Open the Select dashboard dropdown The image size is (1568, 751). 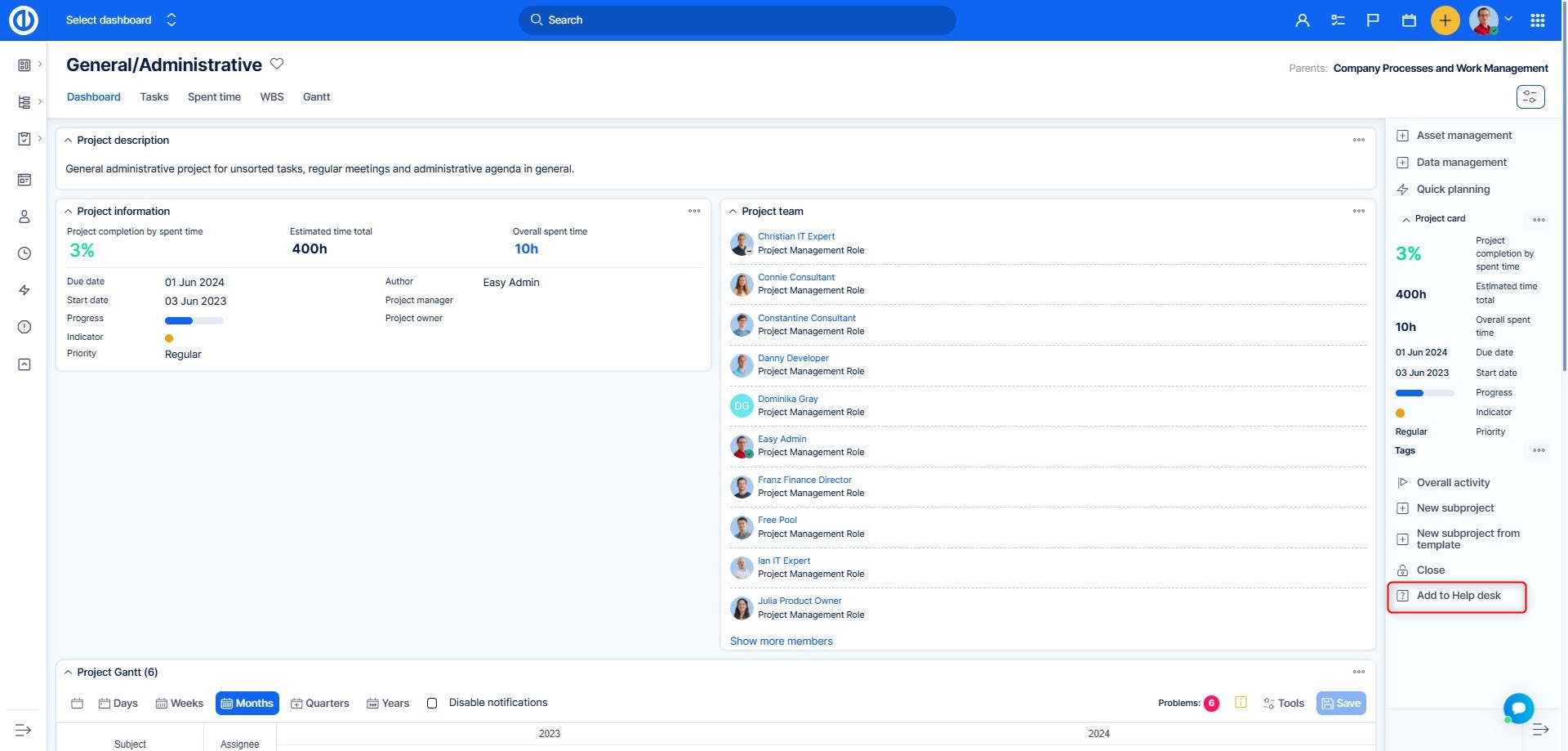(x=121, y=20)
